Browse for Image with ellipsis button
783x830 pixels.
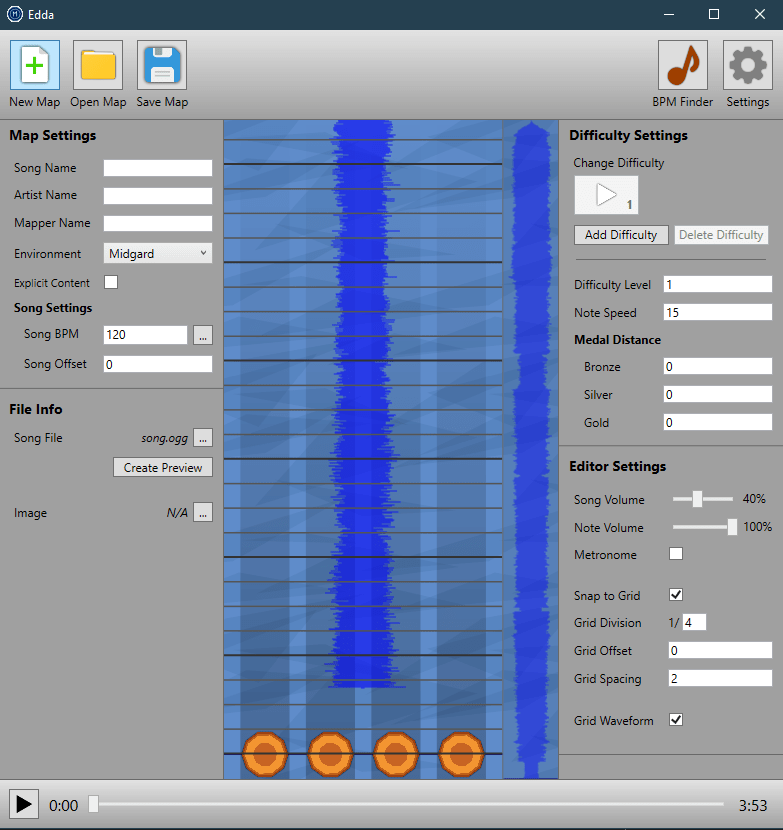(x=203, y=512)
